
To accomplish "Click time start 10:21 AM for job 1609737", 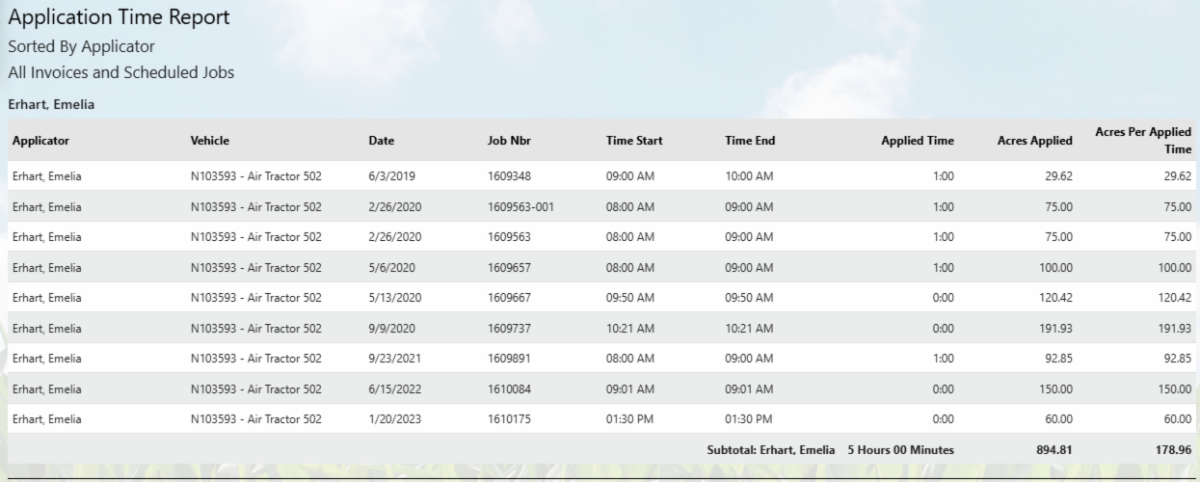I will 630,328.
